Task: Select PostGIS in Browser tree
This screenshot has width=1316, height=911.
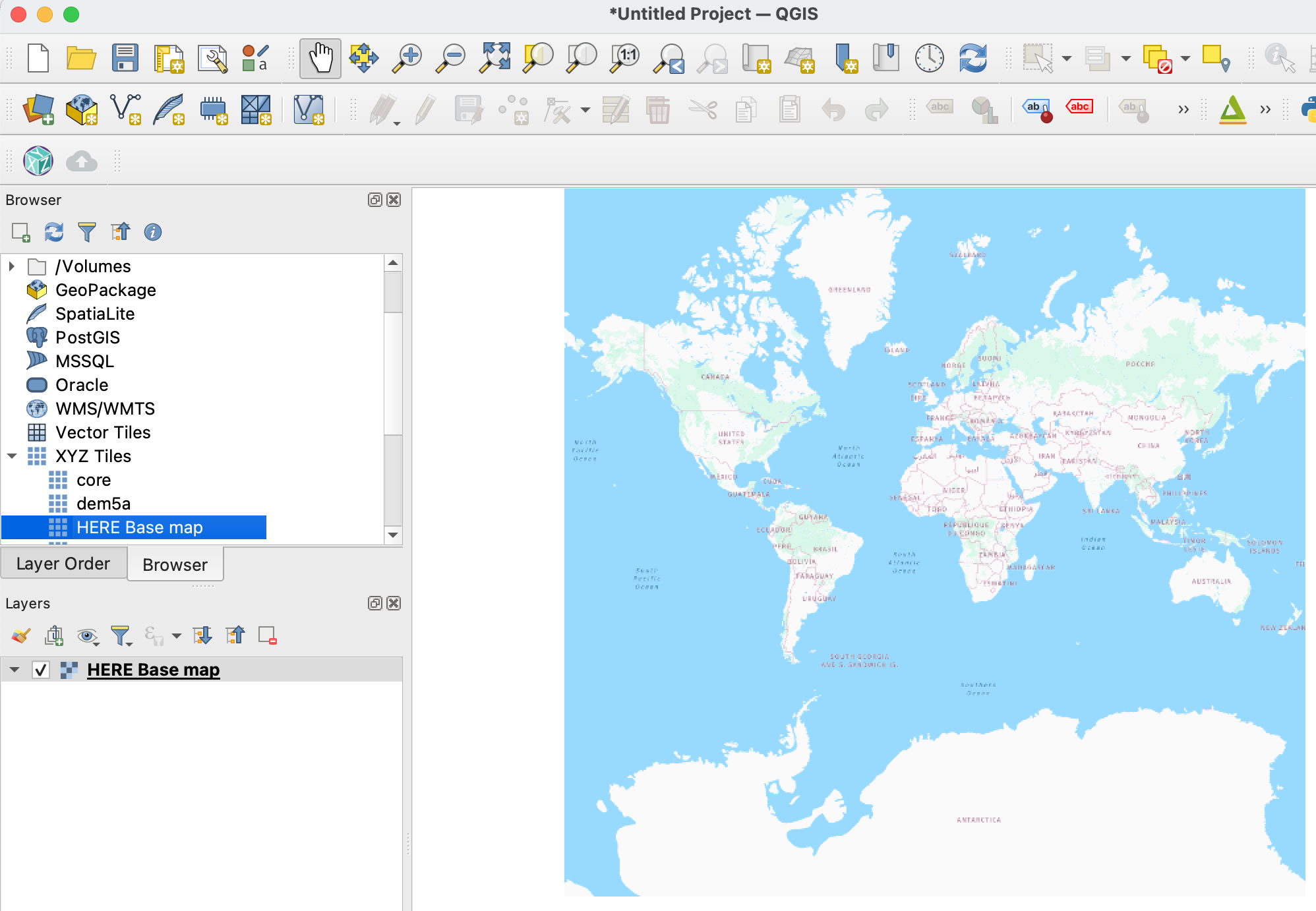Action: (x=88, y=338)
